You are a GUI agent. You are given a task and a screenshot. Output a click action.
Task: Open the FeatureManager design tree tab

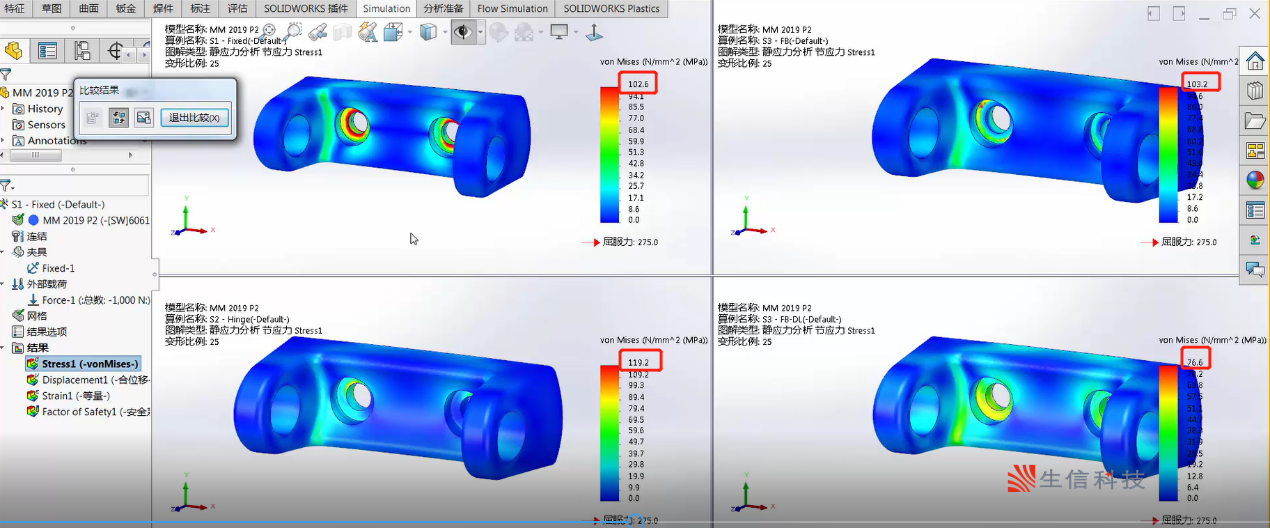(14, 51)
